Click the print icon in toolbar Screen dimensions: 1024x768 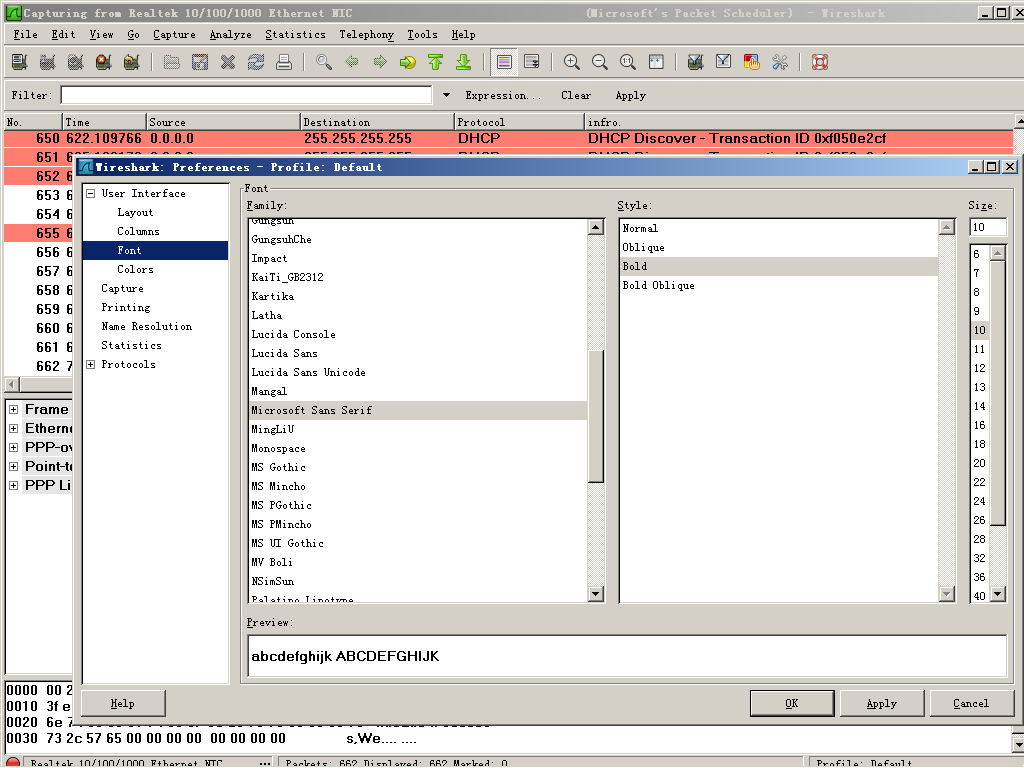click(284, 62)
